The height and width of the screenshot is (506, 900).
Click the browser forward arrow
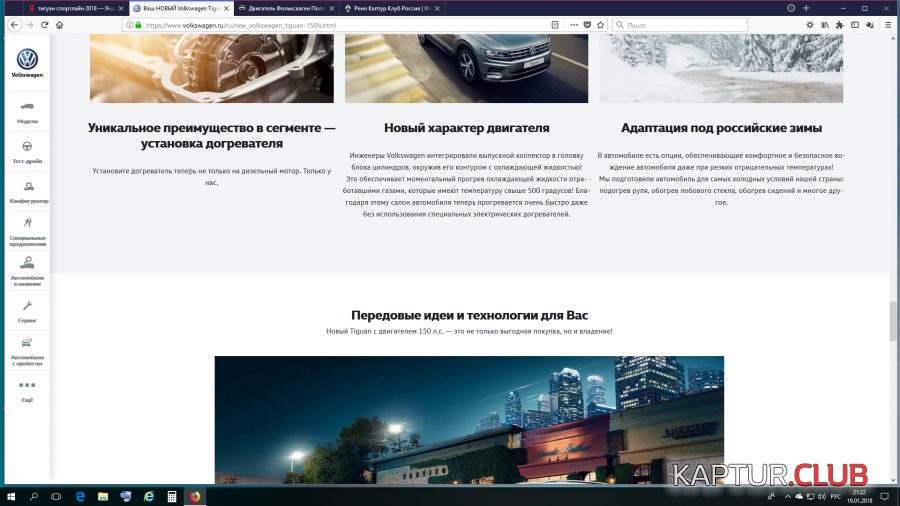[30, 25]
